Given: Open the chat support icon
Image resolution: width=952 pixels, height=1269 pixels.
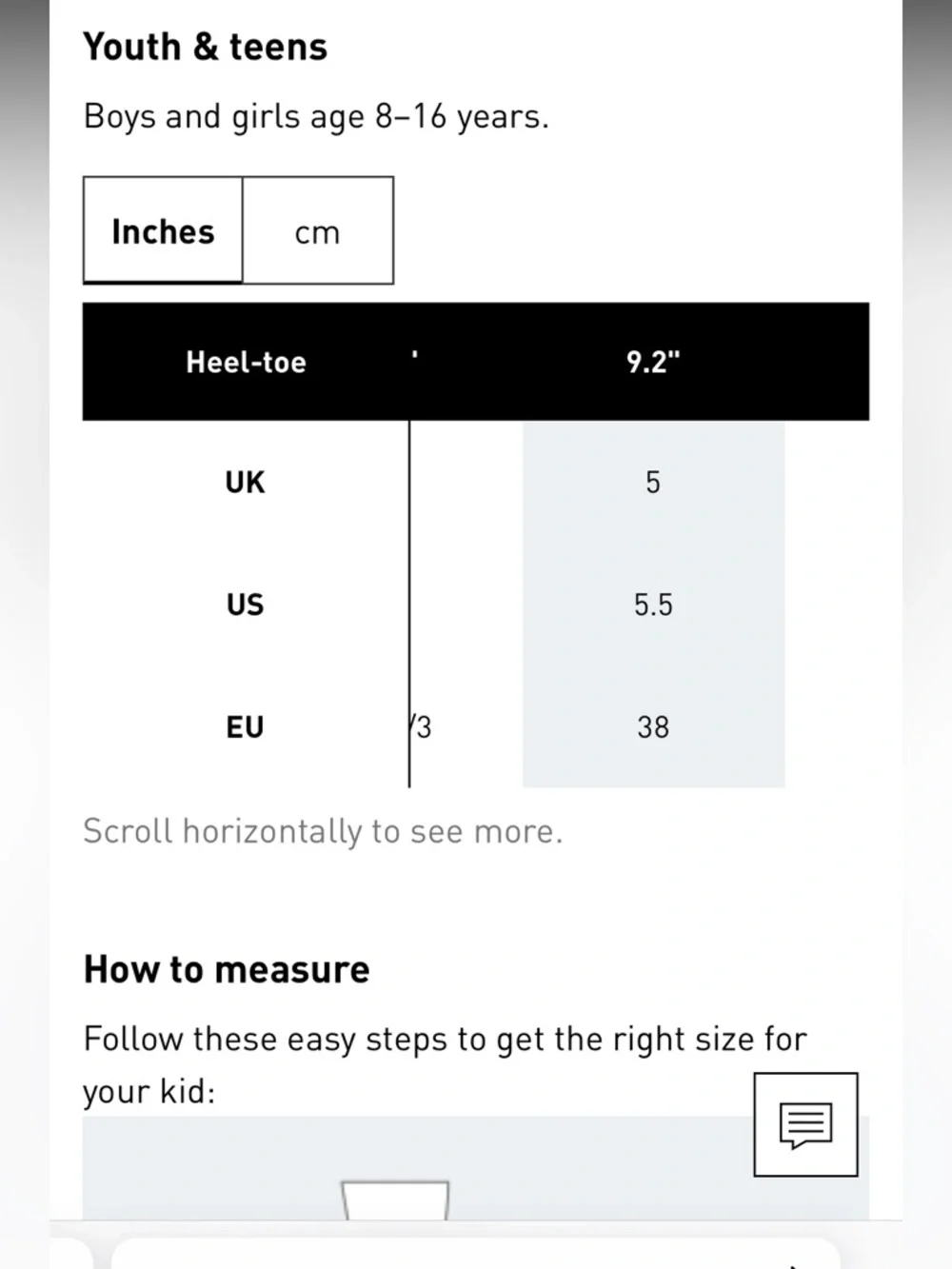Looking at the screenshot, I should [x=805, y=1124].
